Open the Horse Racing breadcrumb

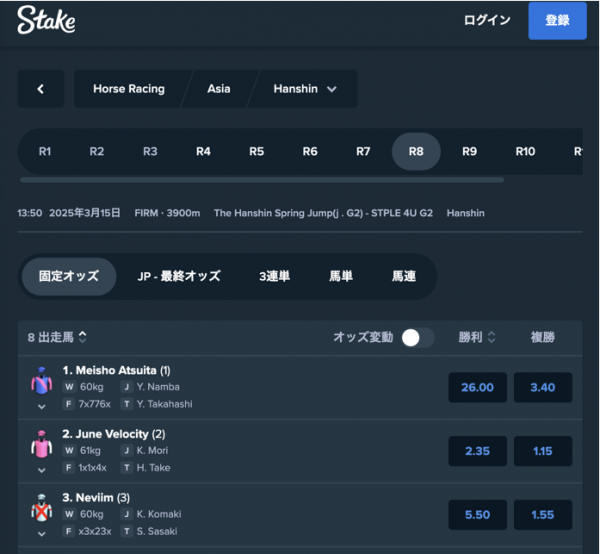point(129,89)
